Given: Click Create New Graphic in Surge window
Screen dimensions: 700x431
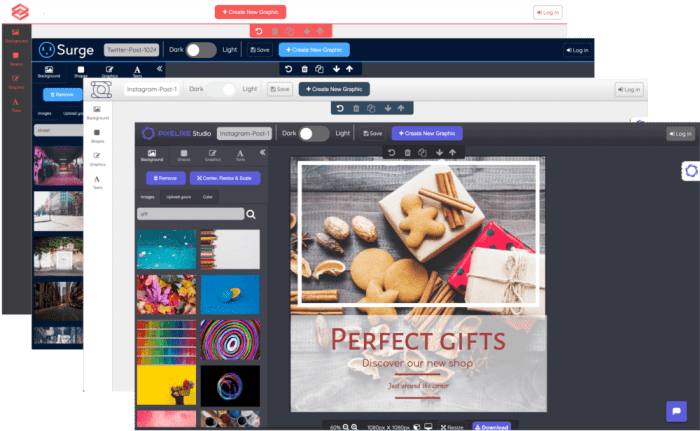Looking at the screenshot, I should click(314, 50).
